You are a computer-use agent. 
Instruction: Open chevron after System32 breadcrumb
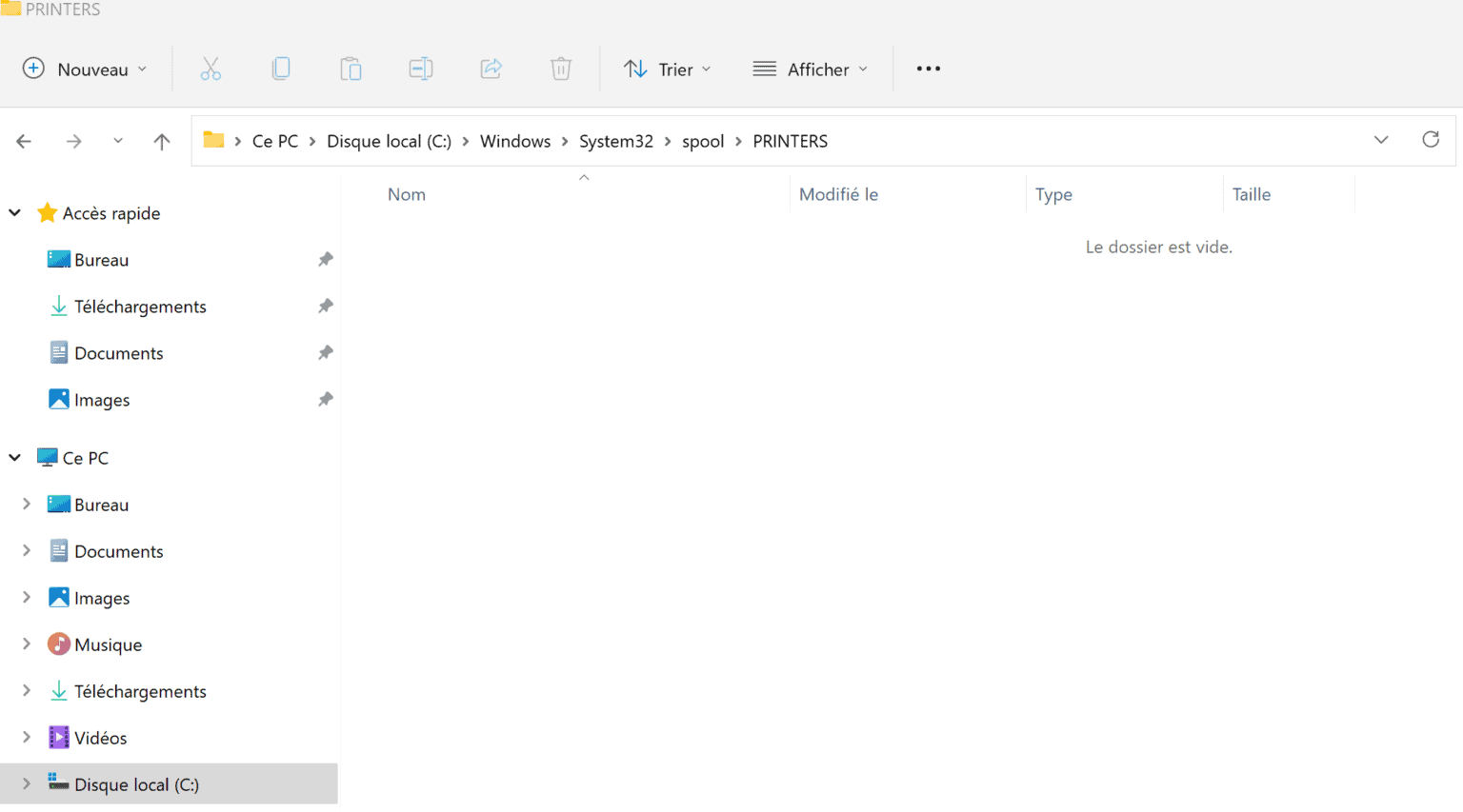point(668,141)
